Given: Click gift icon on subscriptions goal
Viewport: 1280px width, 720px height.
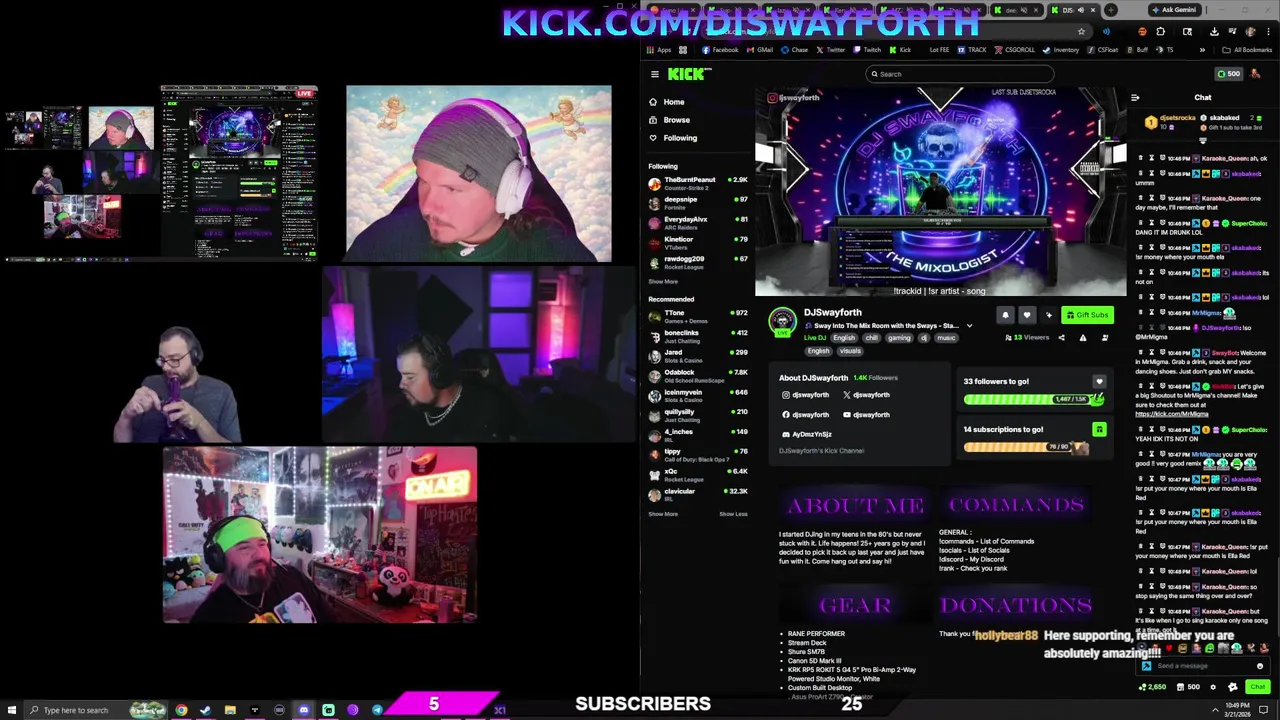Looking at the screenshot, I should pos(1099,430).
